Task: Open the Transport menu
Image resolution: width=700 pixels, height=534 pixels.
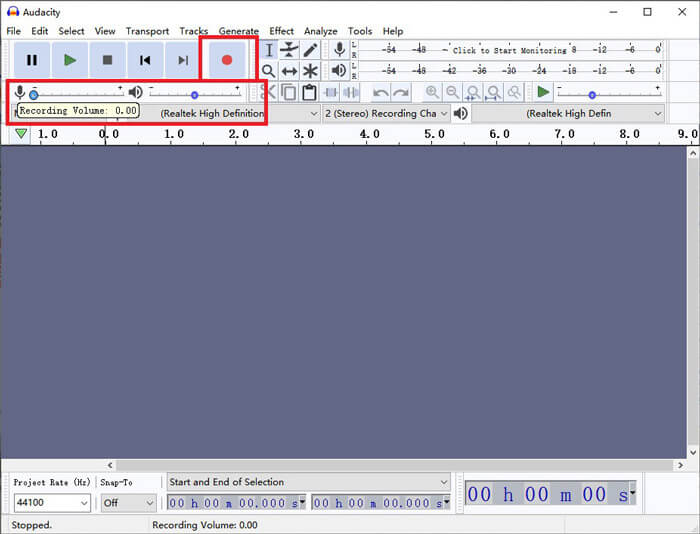Action: (x=147, y=31)
